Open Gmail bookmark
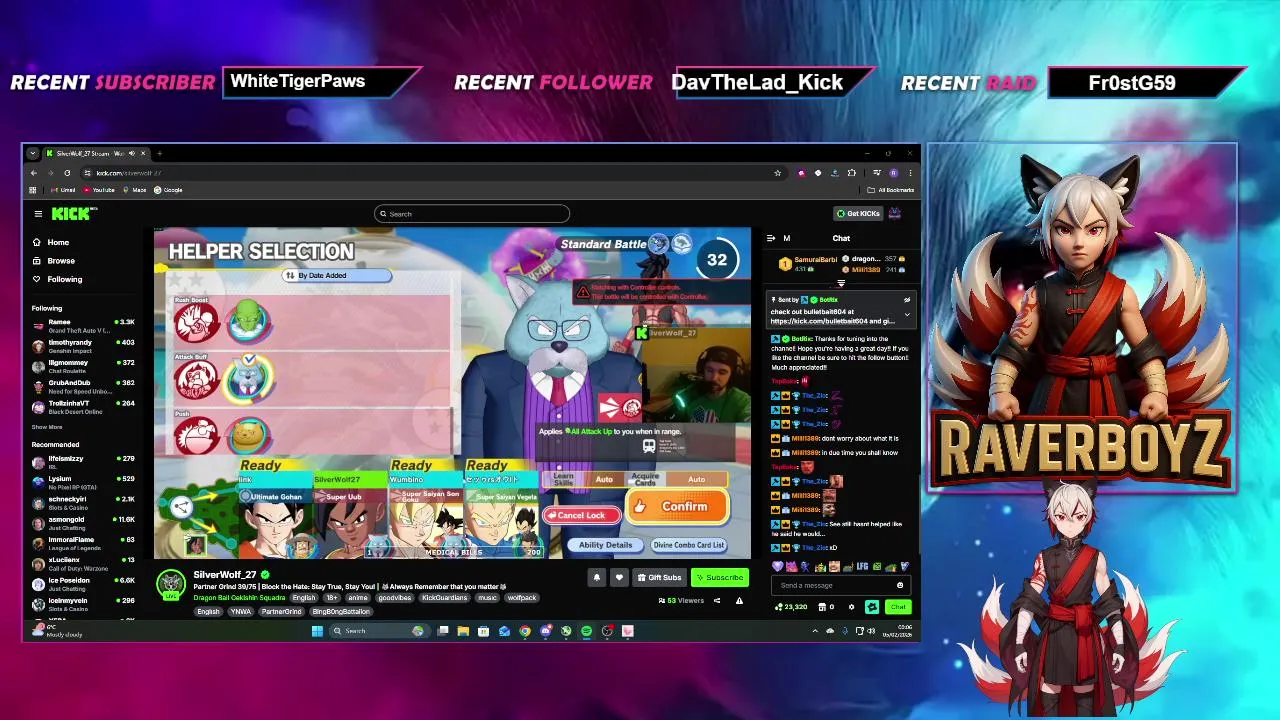 [63, 190]
